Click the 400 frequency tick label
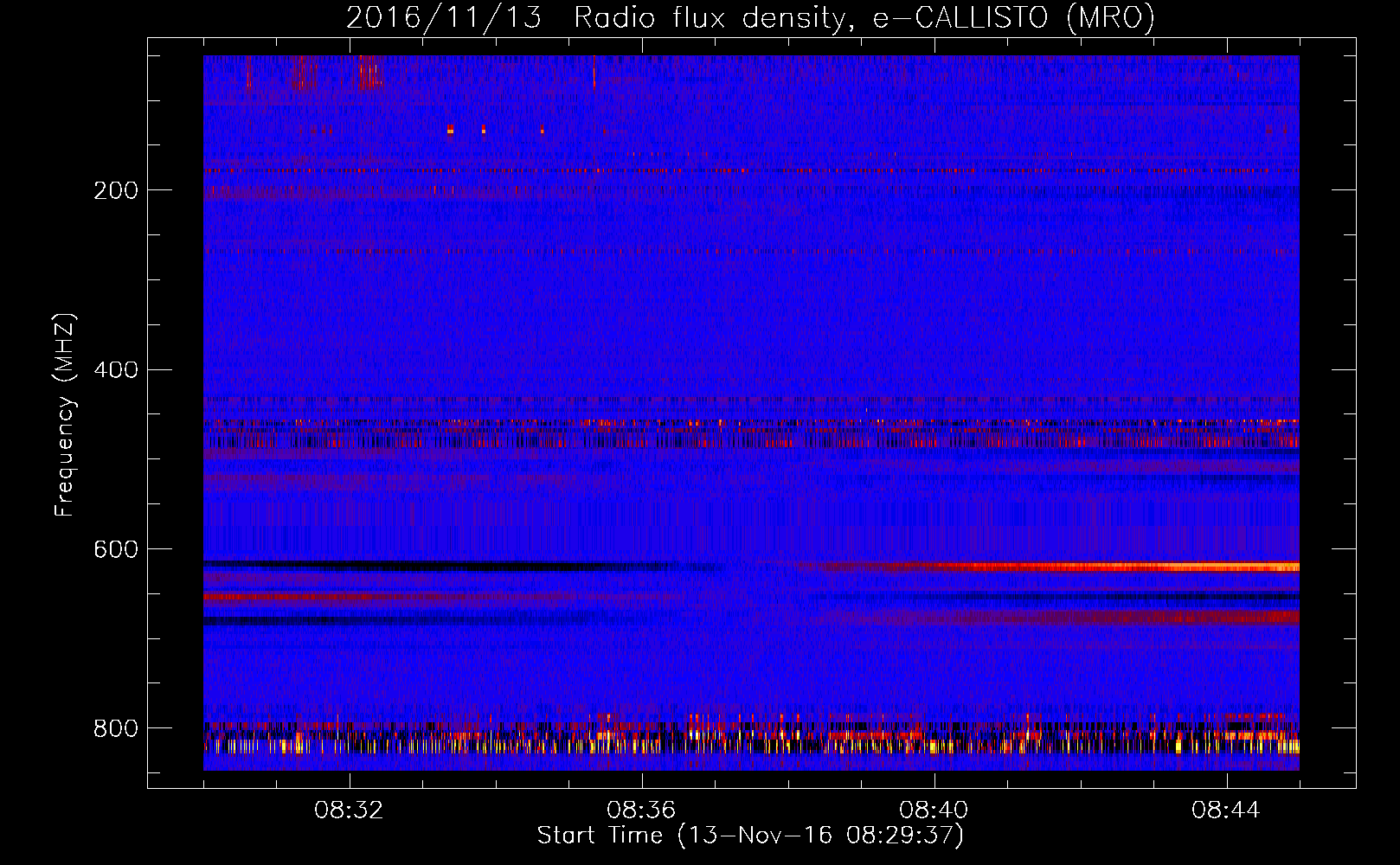This screenshot has height=865, width=1400. pos(116,370)
